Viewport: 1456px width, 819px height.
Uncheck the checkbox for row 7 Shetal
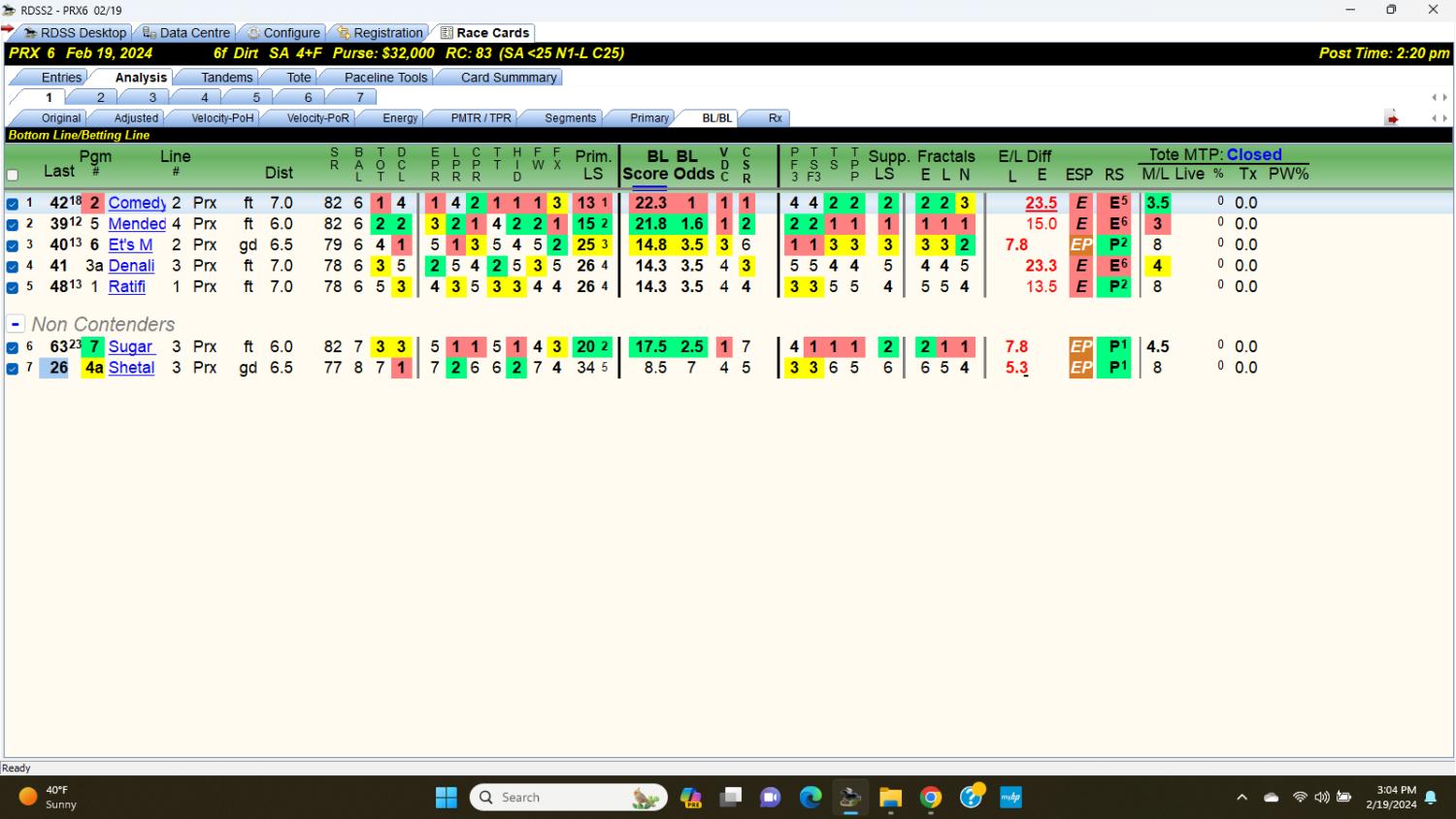tap(13, 369)
